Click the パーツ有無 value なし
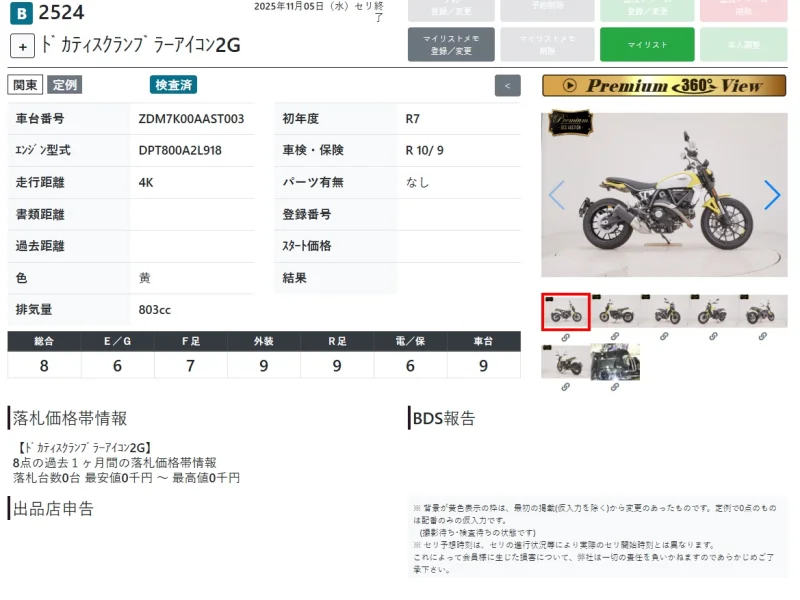Viewport: 800px width, 600px height. click(x=417, y=183)
